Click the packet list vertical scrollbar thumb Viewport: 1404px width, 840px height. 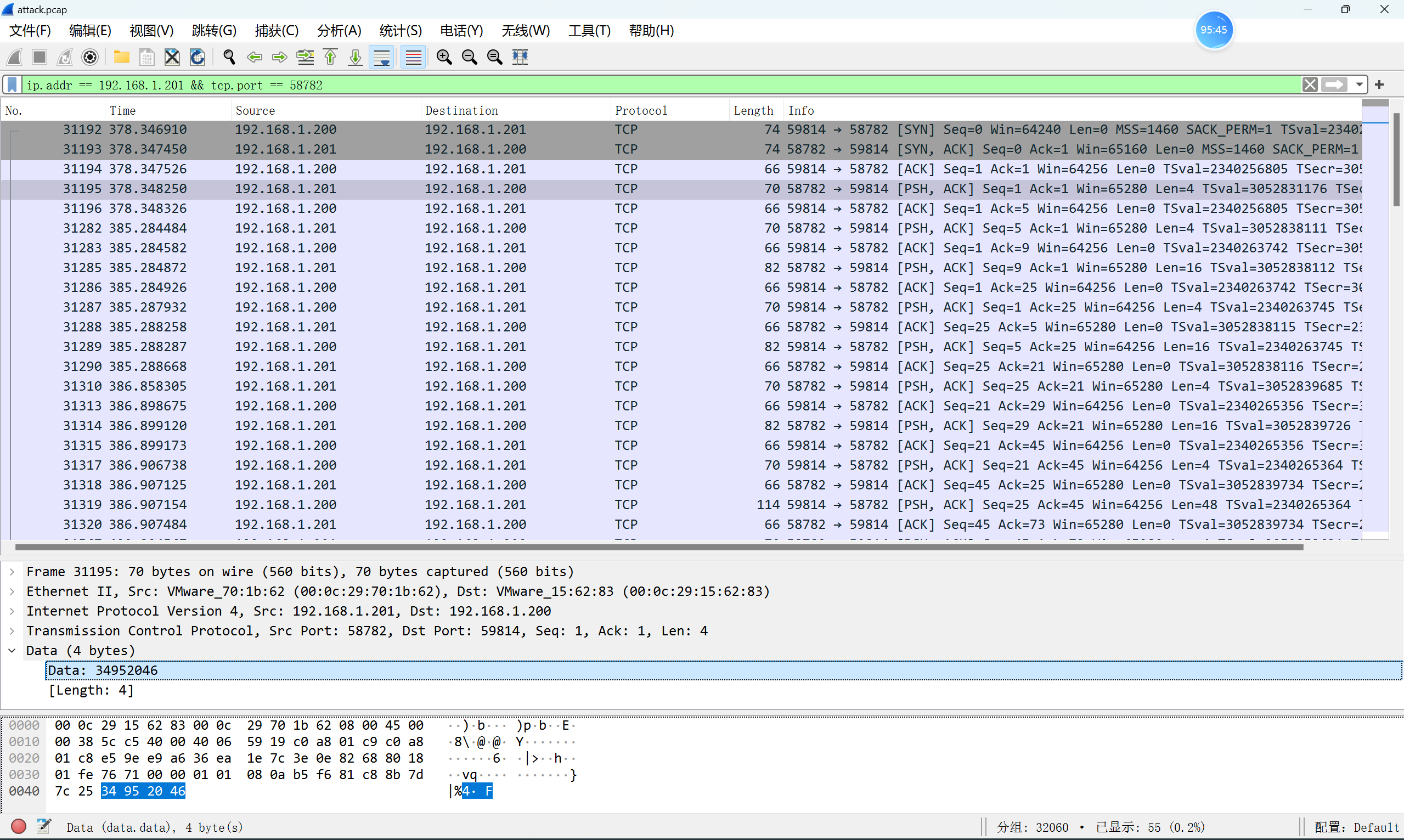[x=1396, y=160]
